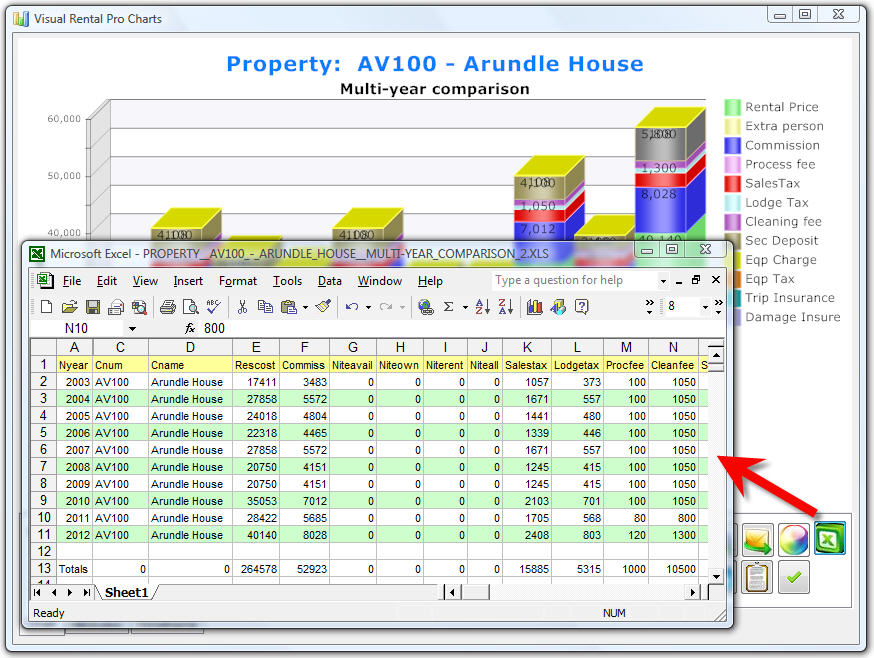
Task: Click the Commission legend color swatch
Action: [x=732, y=146]
